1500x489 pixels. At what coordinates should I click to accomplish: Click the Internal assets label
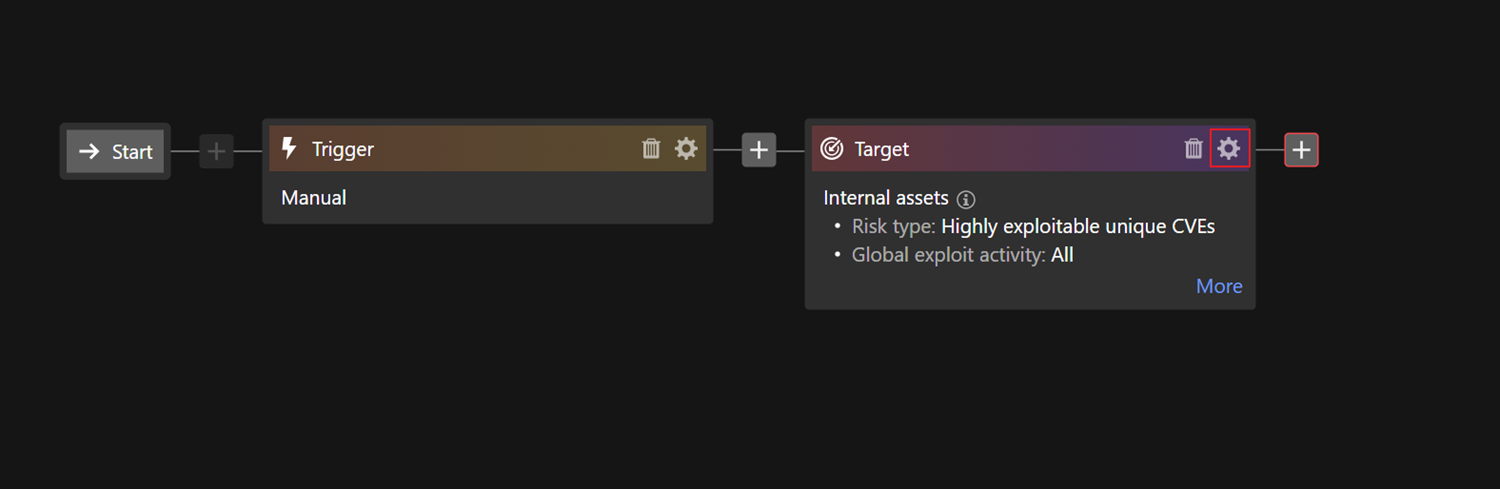pyautogui.click(x=886, y=198)
